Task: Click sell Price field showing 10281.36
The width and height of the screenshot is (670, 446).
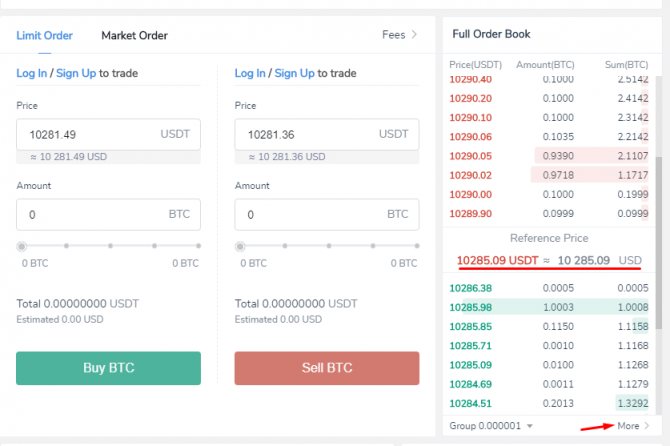Action: tap(327, 134)
